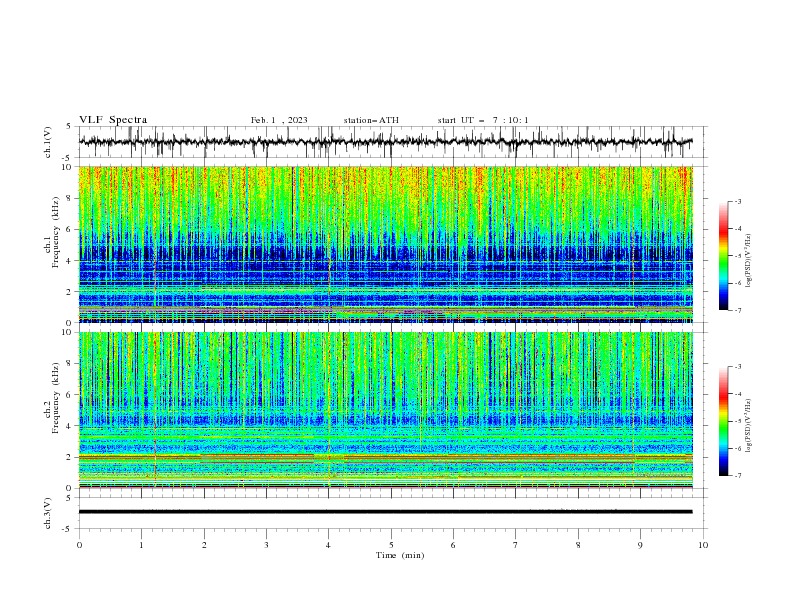Click time axis tick label '1'

tap(142, 545)
